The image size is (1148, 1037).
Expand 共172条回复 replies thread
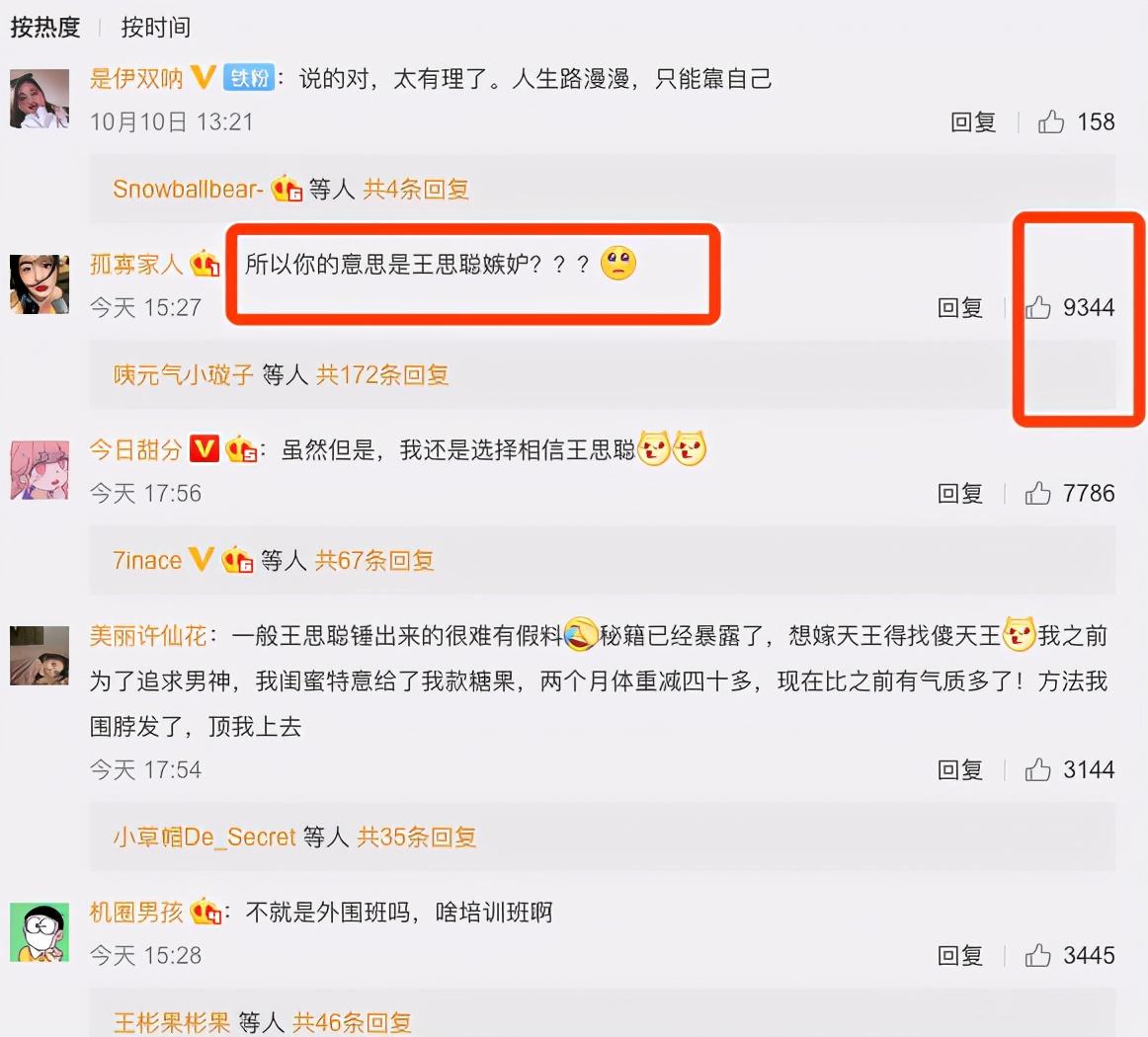382,374
